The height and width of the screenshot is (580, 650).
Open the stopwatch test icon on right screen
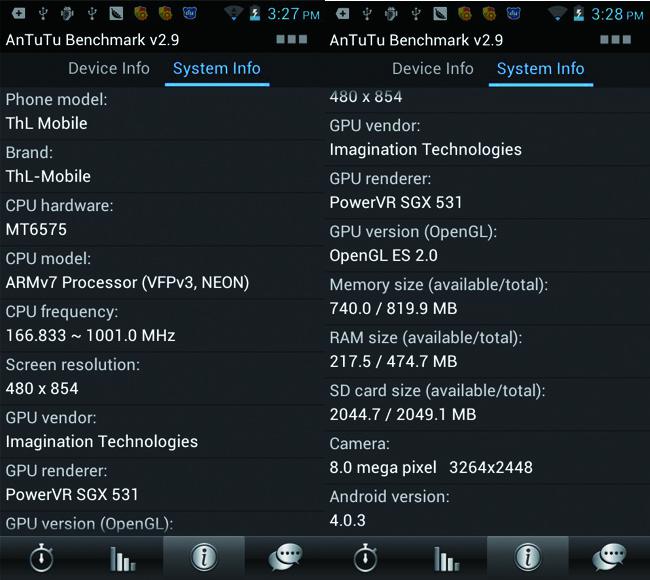[365, 558]
